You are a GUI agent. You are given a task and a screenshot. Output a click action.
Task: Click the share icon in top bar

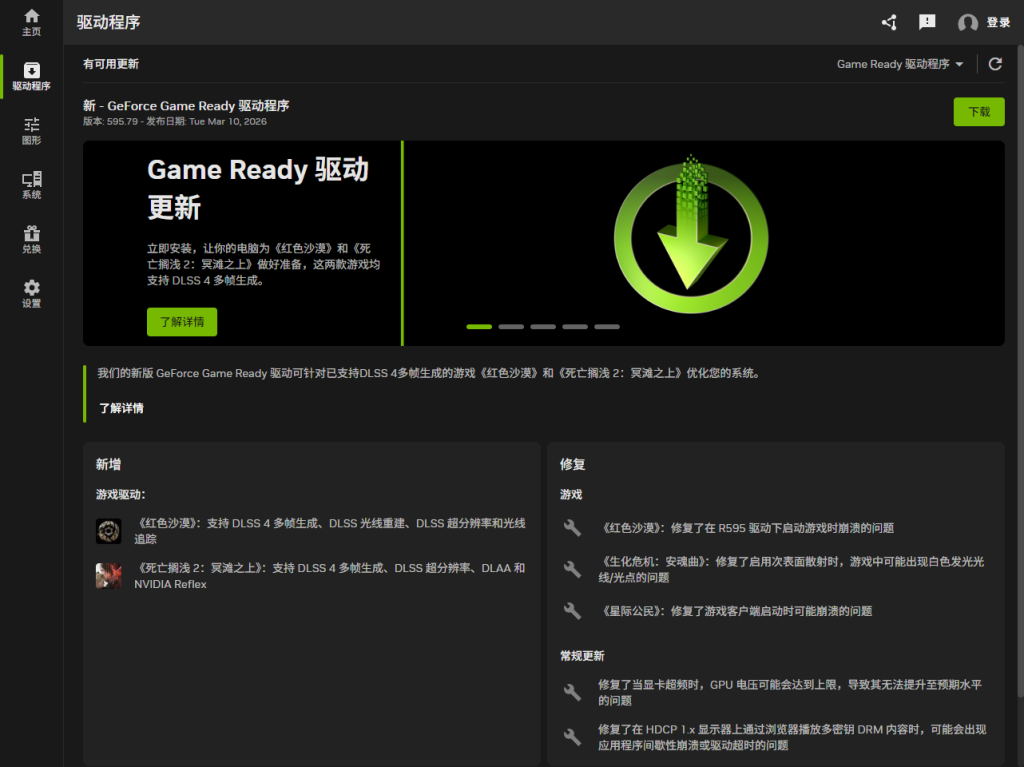click(888, 22)
